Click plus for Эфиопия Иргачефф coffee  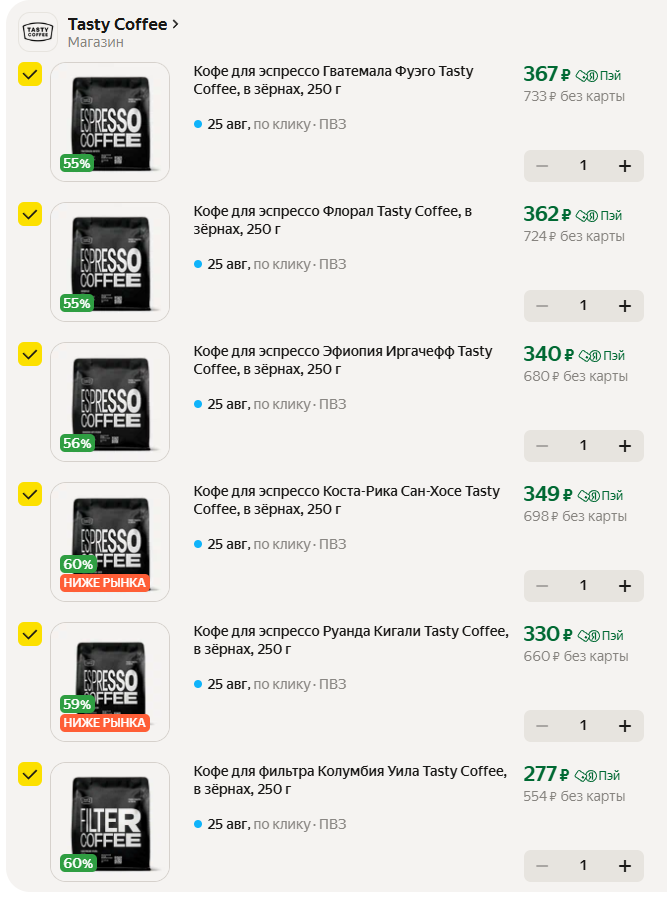(625, 446)
